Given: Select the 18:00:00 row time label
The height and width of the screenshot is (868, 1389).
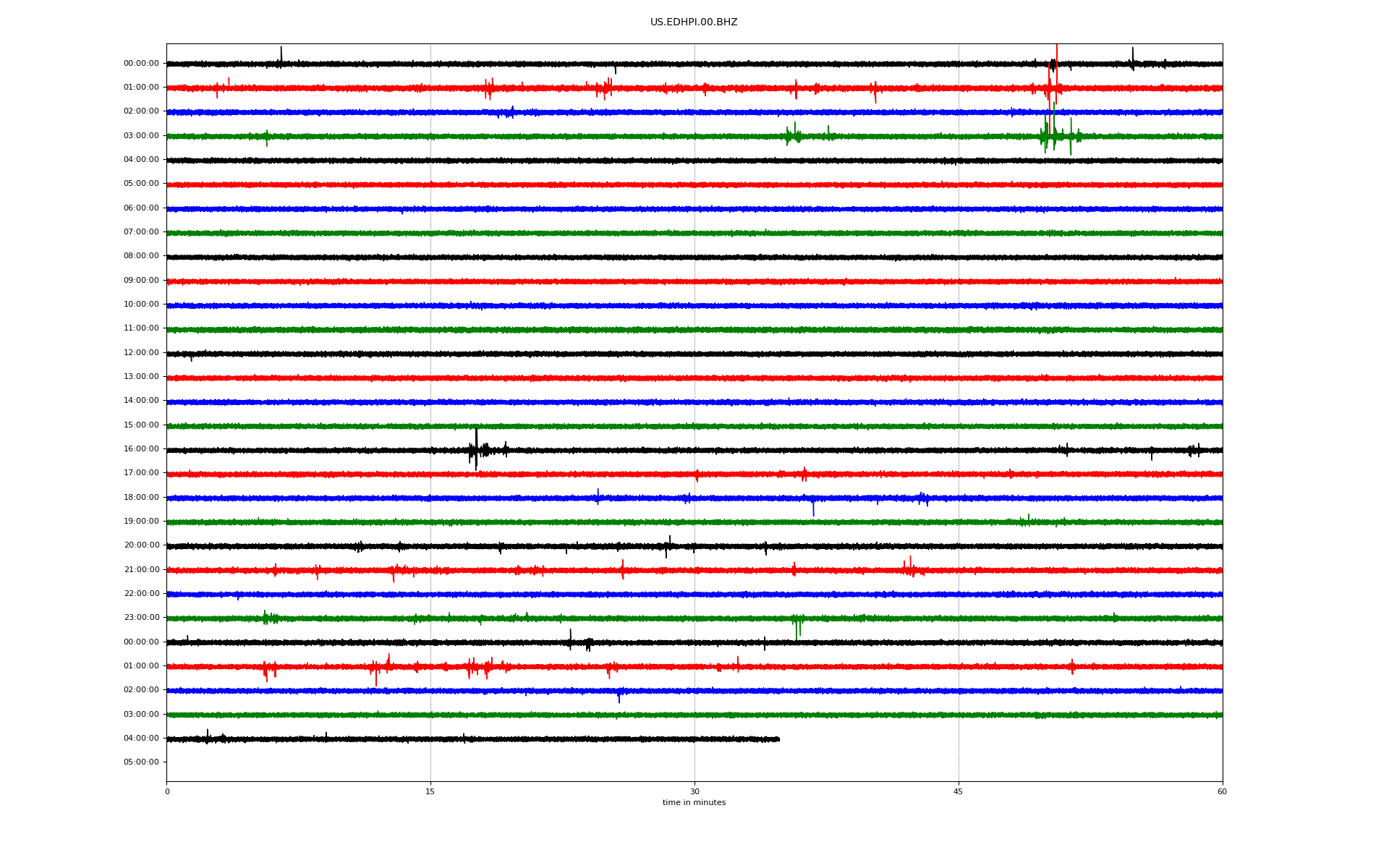Looking at the screenshot, I should click(141, 498).
